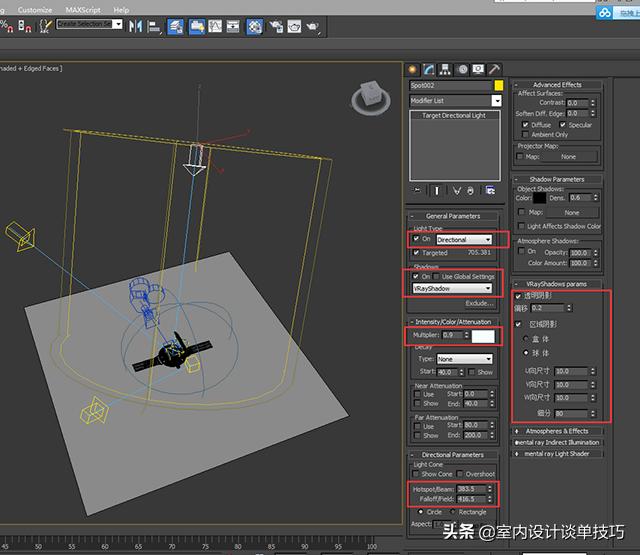Click Projector Map None button

[x=569, y=157]
